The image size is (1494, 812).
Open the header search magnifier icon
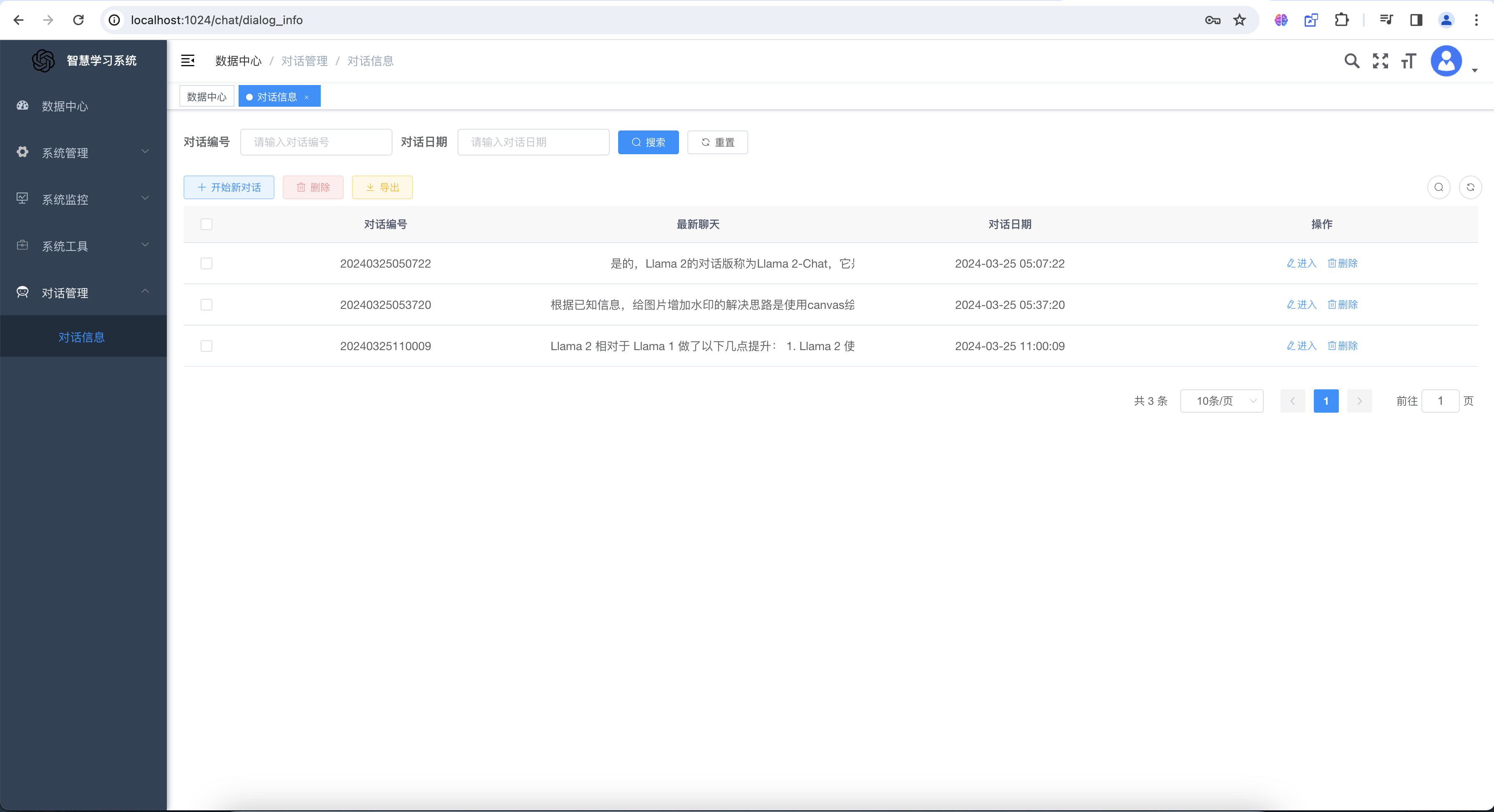coord(1351,61)
